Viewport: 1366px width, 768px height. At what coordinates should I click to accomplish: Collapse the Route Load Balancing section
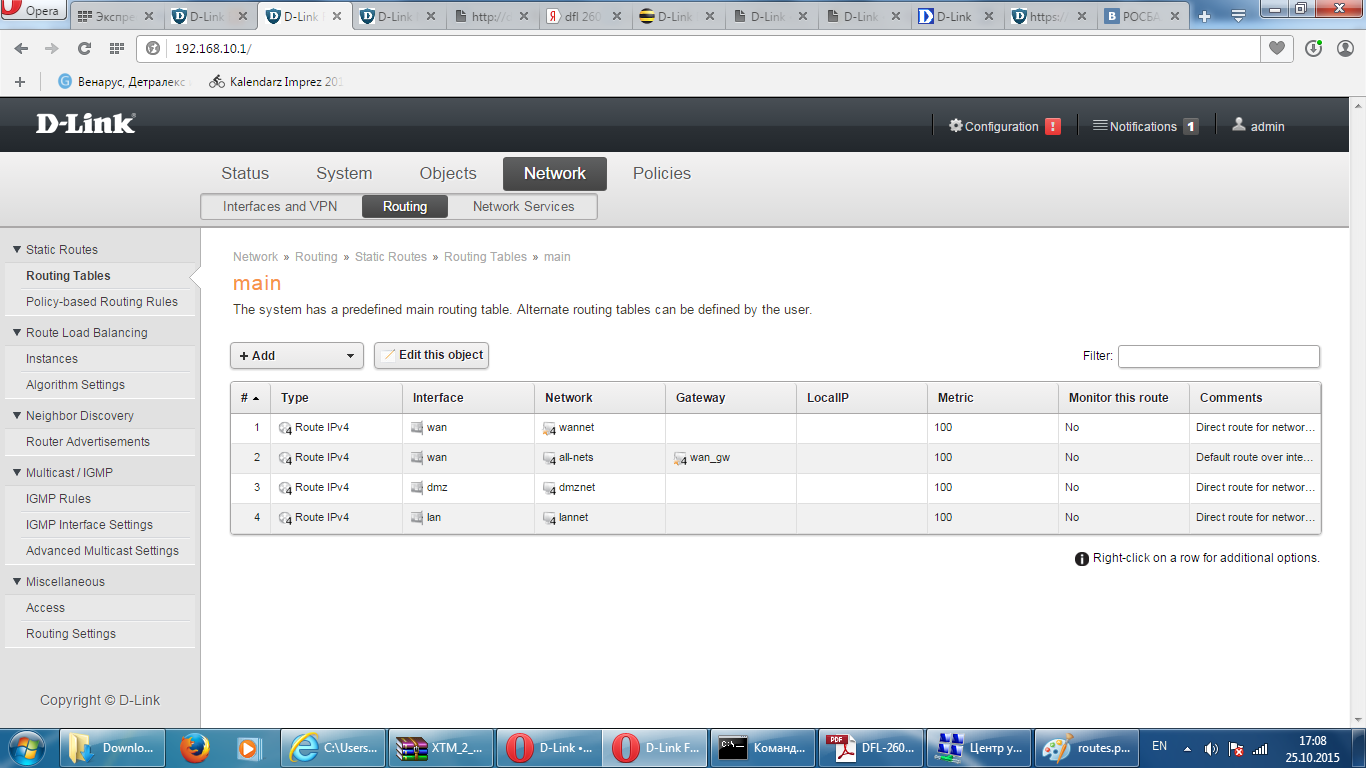click(16, 332)
